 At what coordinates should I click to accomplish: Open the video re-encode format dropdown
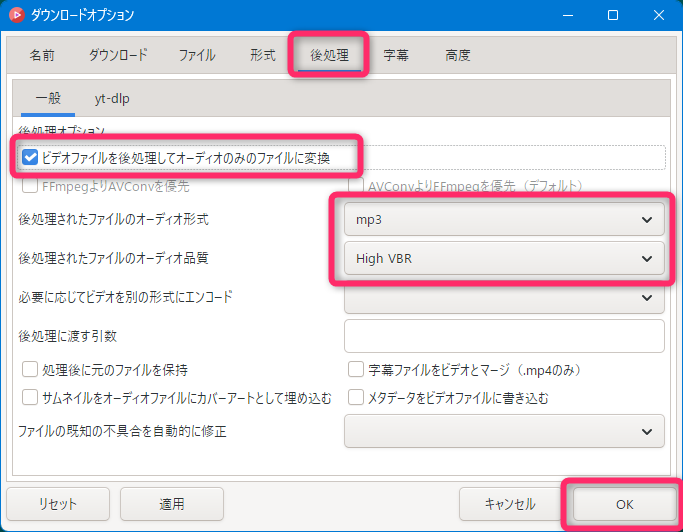click(504, 297)
